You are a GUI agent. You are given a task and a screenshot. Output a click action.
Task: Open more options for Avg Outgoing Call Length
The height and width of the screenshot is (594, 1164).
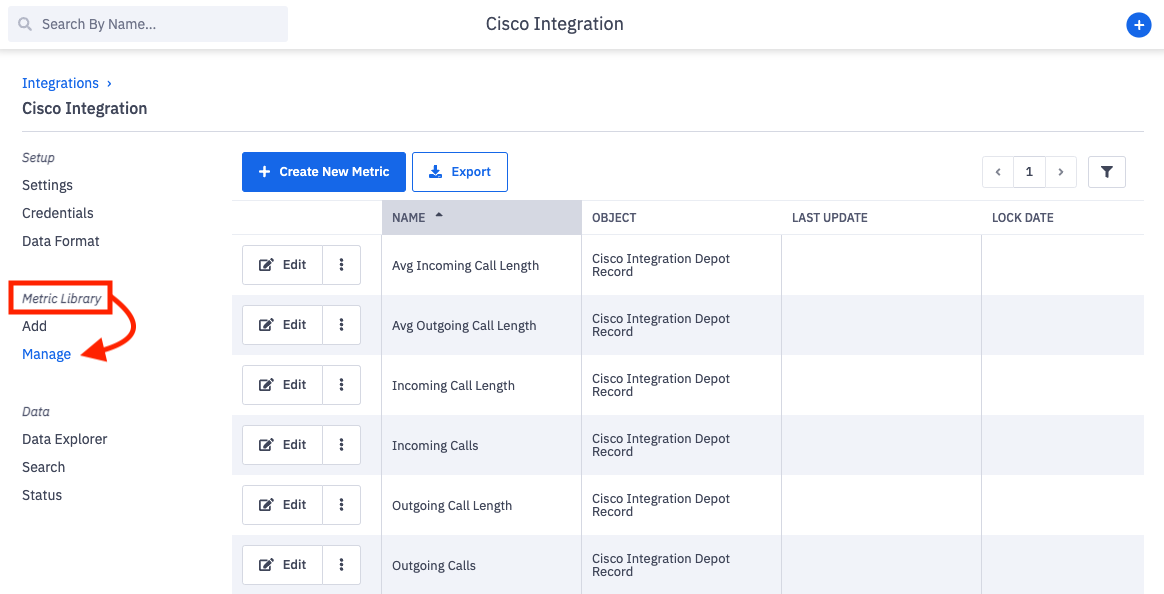[342, 325]
